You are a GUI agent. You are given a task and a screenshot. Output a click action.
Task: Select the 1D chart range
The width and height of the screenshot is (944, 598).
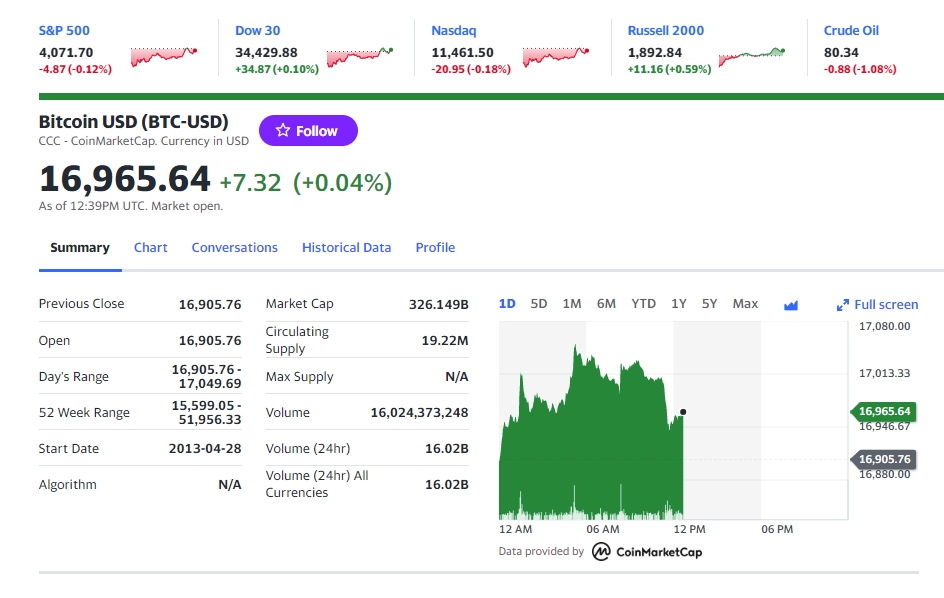[x=507, y=304]
